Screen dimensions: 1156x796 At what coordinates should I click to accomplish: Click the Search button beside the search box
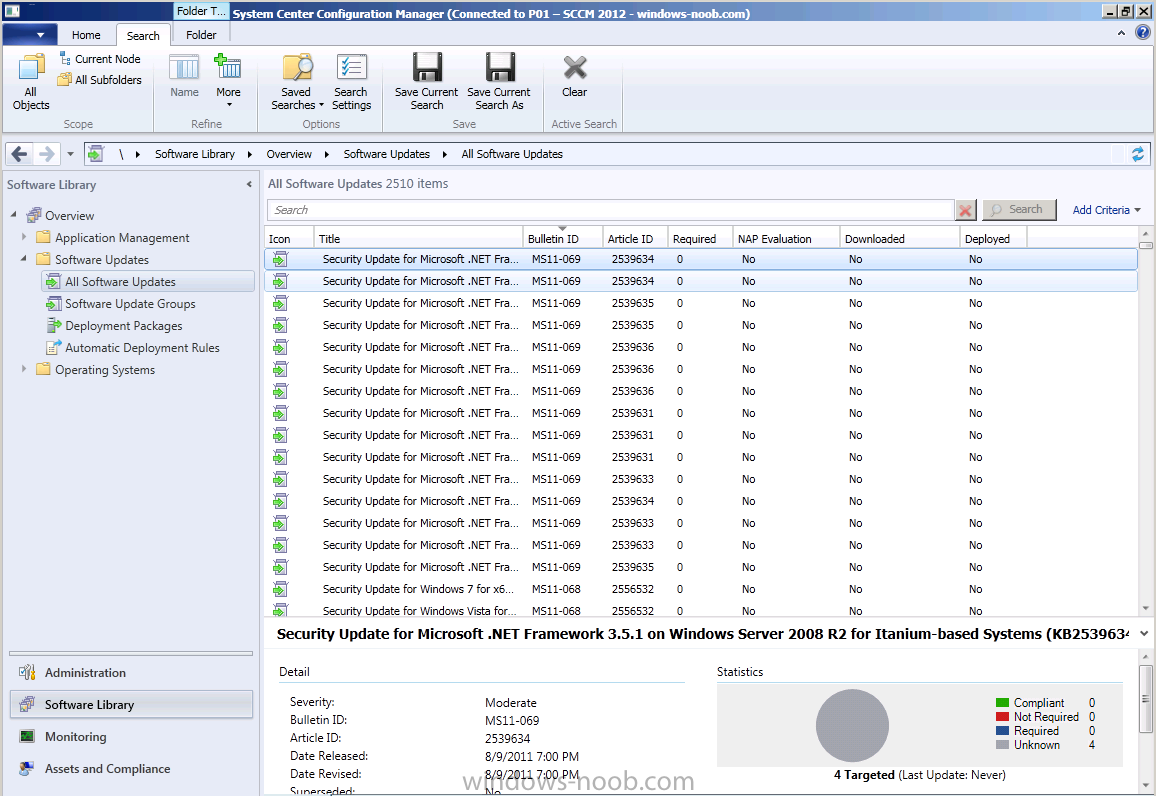click(1019, 210)
